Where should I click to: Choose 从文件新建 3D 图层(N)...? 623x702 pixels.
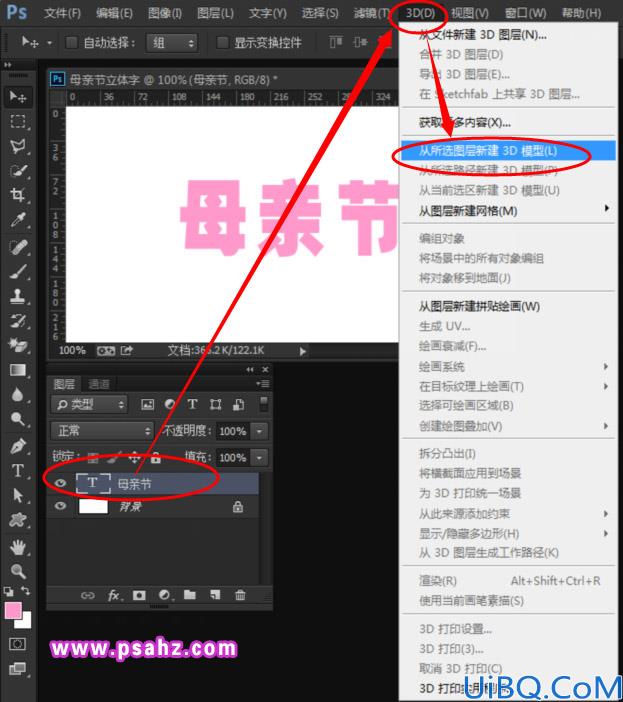point(508,34)
